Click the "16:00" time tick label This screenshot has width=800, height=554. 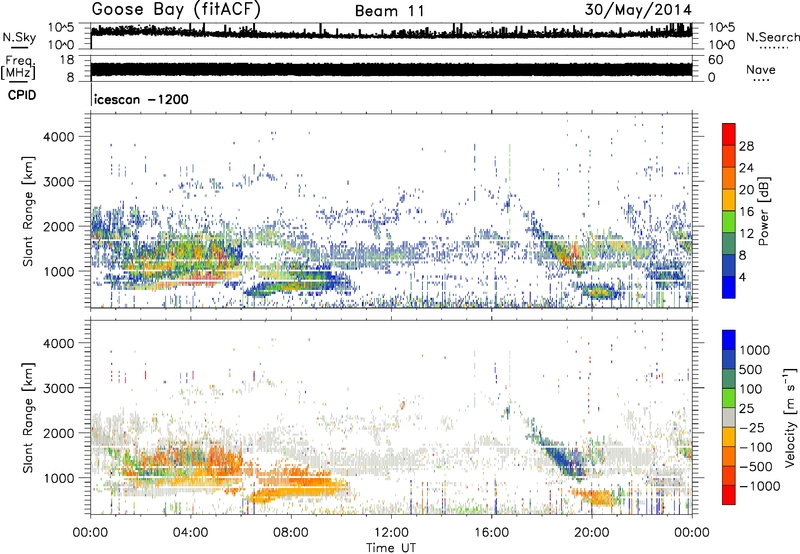(491, 533)
